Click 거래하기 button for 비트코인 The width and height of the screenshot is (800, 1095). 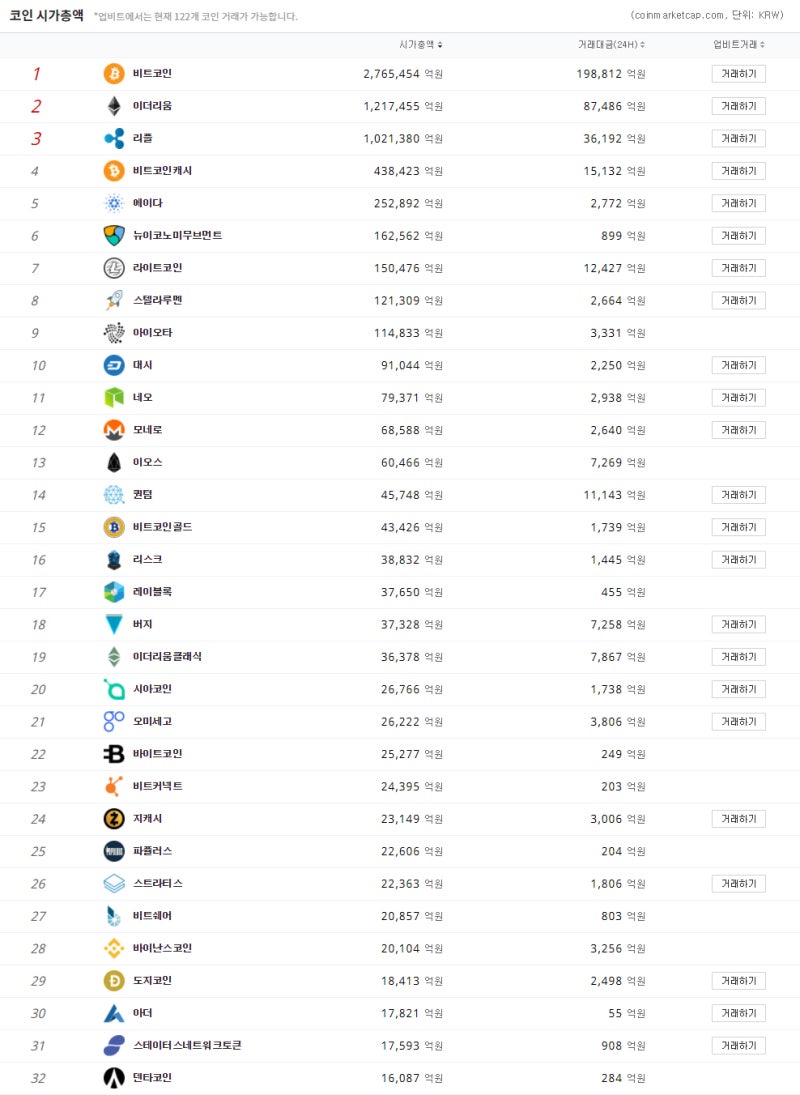click(x=738, y=73)
